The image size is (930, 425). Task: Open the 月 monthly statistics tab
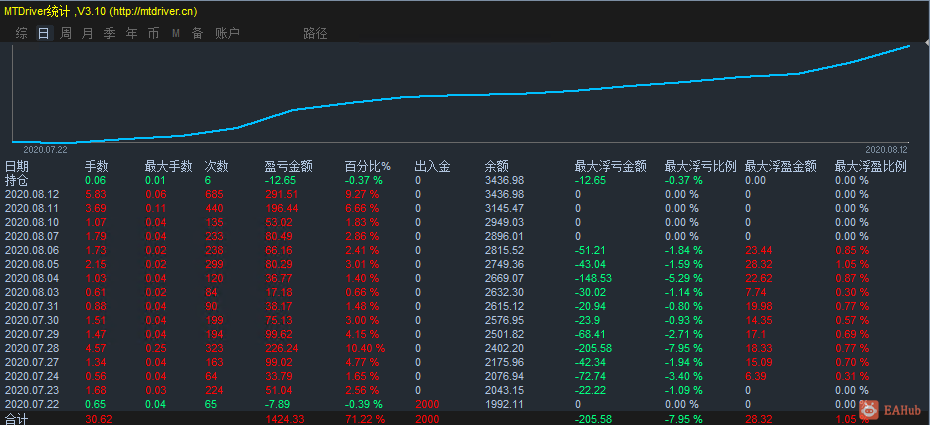click(x=88, y=34)
